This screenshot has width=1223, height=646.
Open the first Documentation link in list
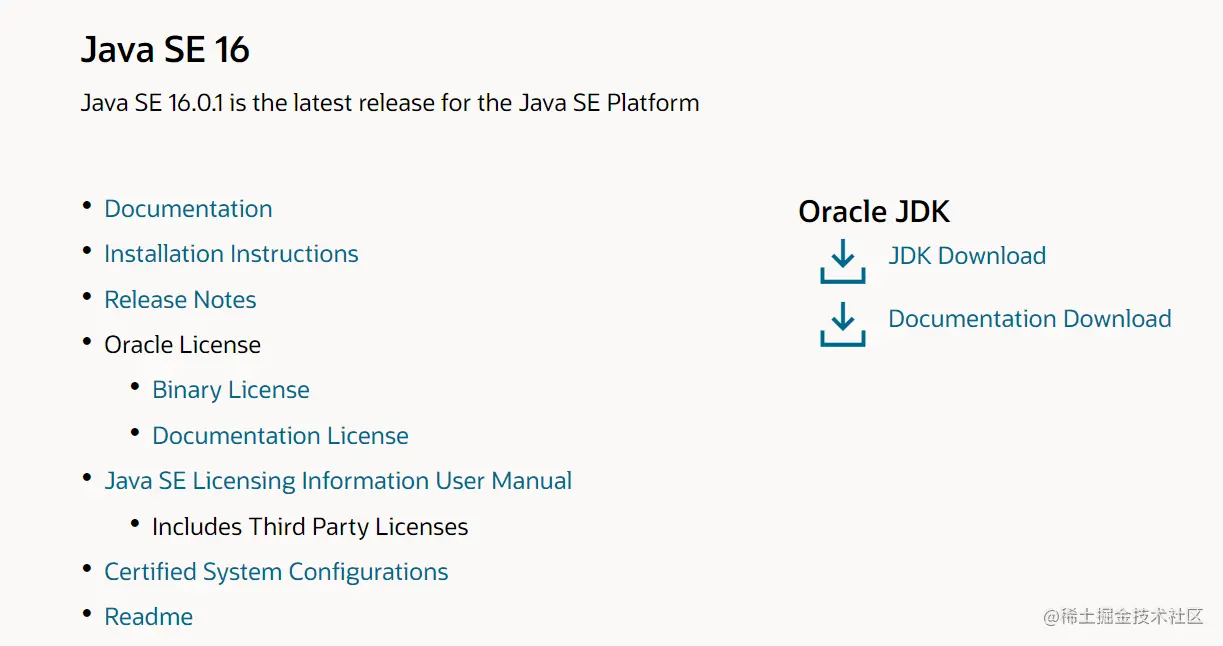(188, 209)
